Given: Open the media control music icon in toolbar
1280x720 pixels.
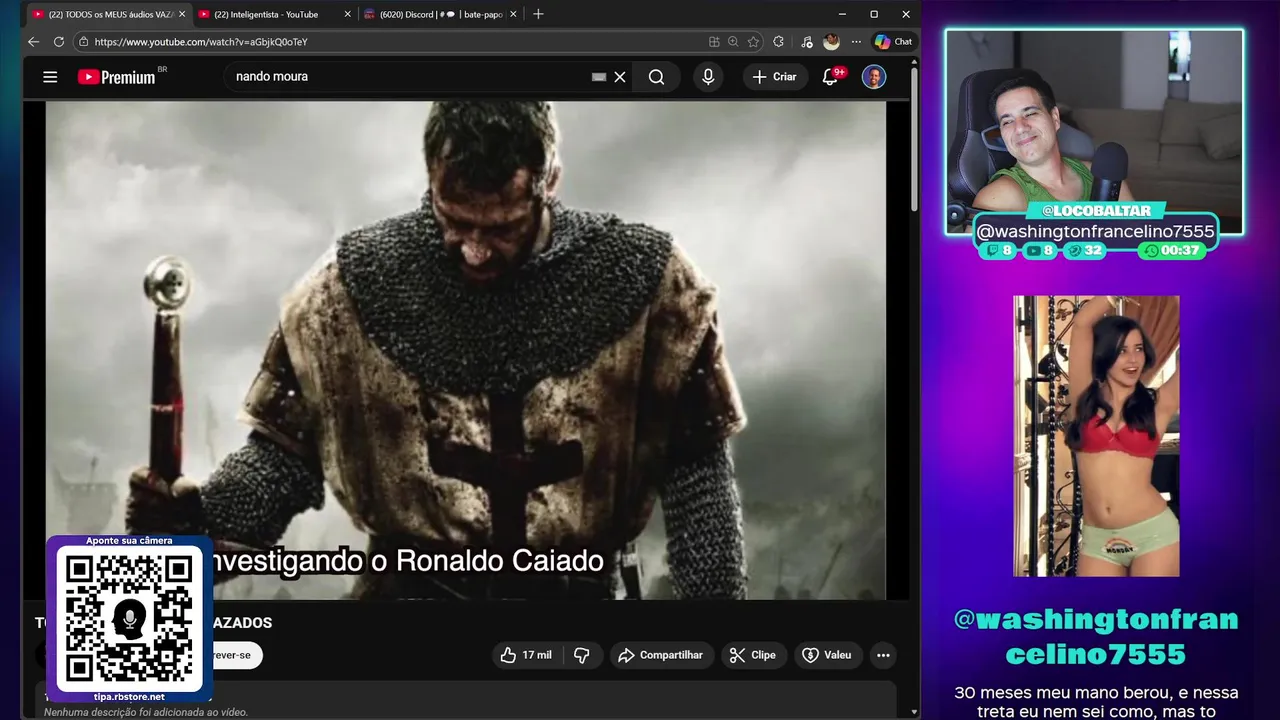Looking at the screenshot, I should pyautogui.click(x=806, y=42).
